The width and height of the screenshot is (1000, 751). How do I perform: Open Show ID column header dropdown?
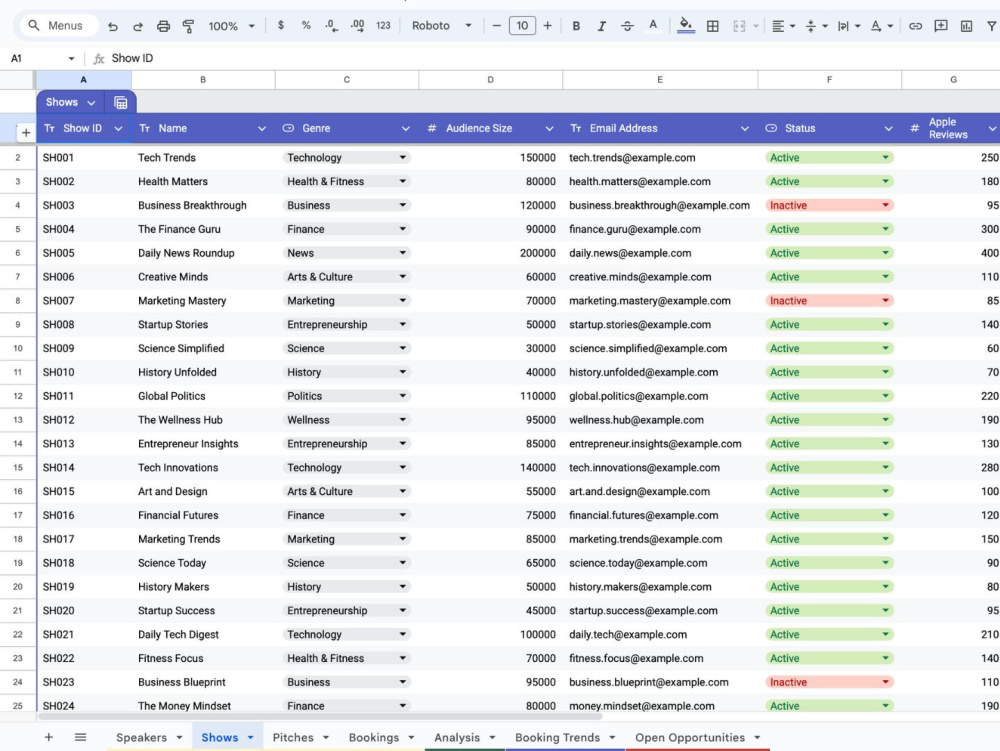118,128
